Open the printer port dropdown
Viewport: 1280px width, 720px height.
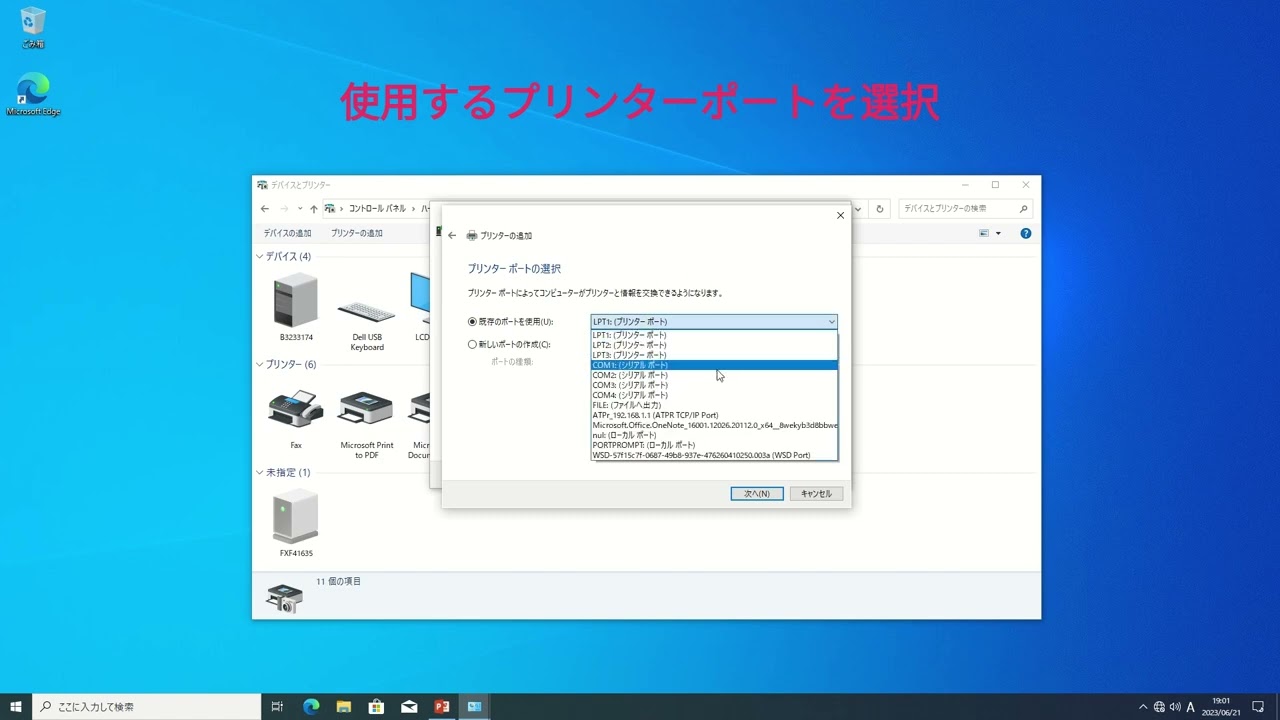[x=831, y=321]
